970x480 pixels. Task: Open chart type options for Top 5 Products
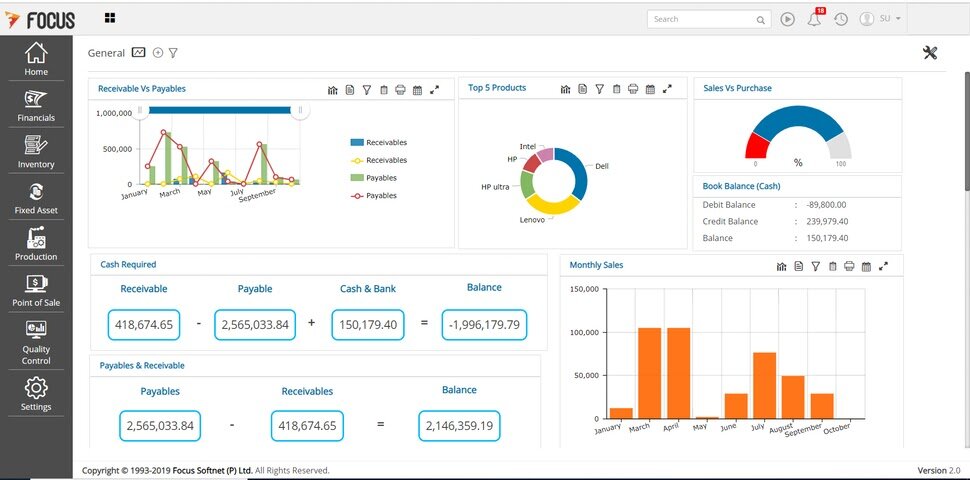click(565, 90)
